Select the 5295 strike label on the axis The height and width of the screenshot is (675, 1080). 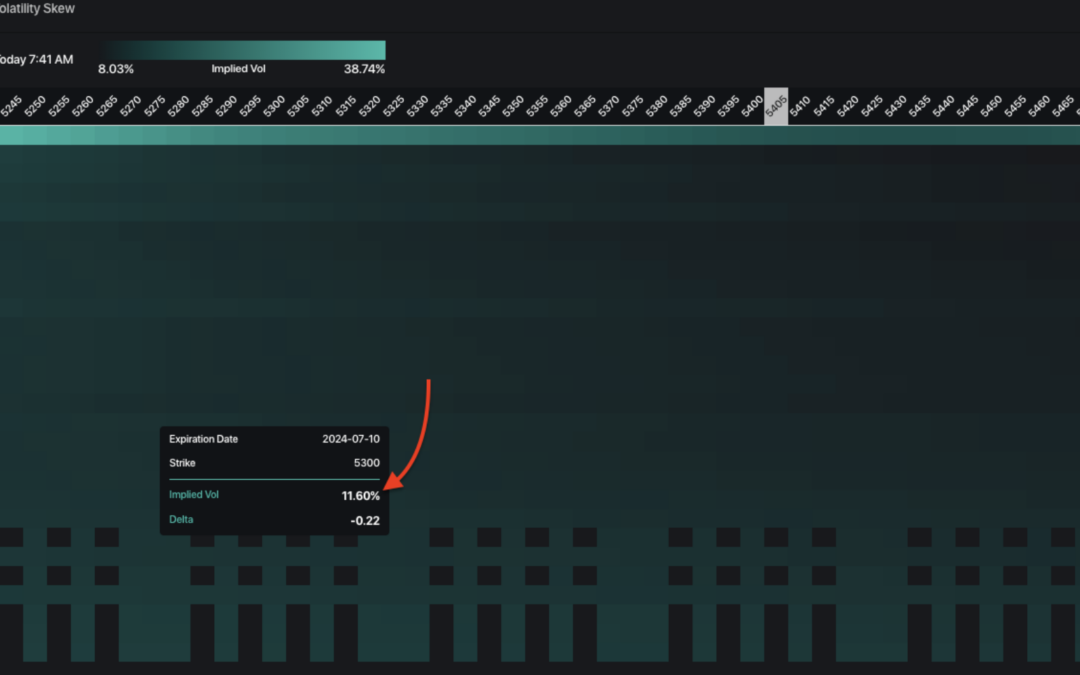coord(250,106)
